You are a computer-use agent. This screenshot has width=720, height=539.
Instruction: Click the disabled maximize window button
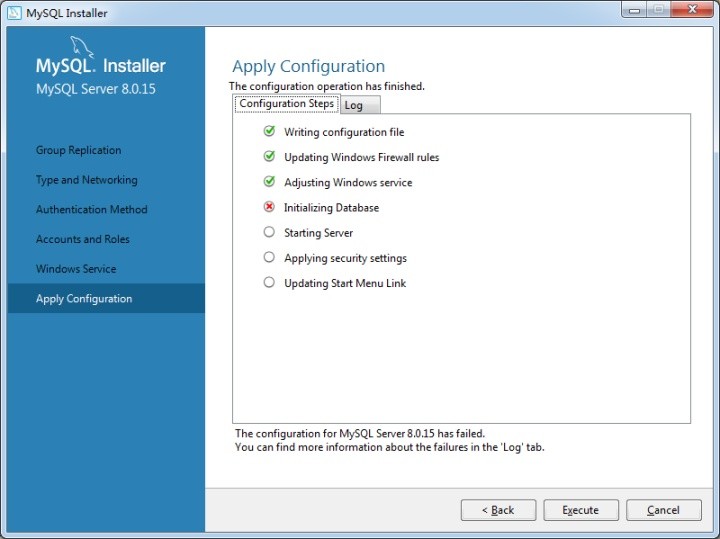658,10
